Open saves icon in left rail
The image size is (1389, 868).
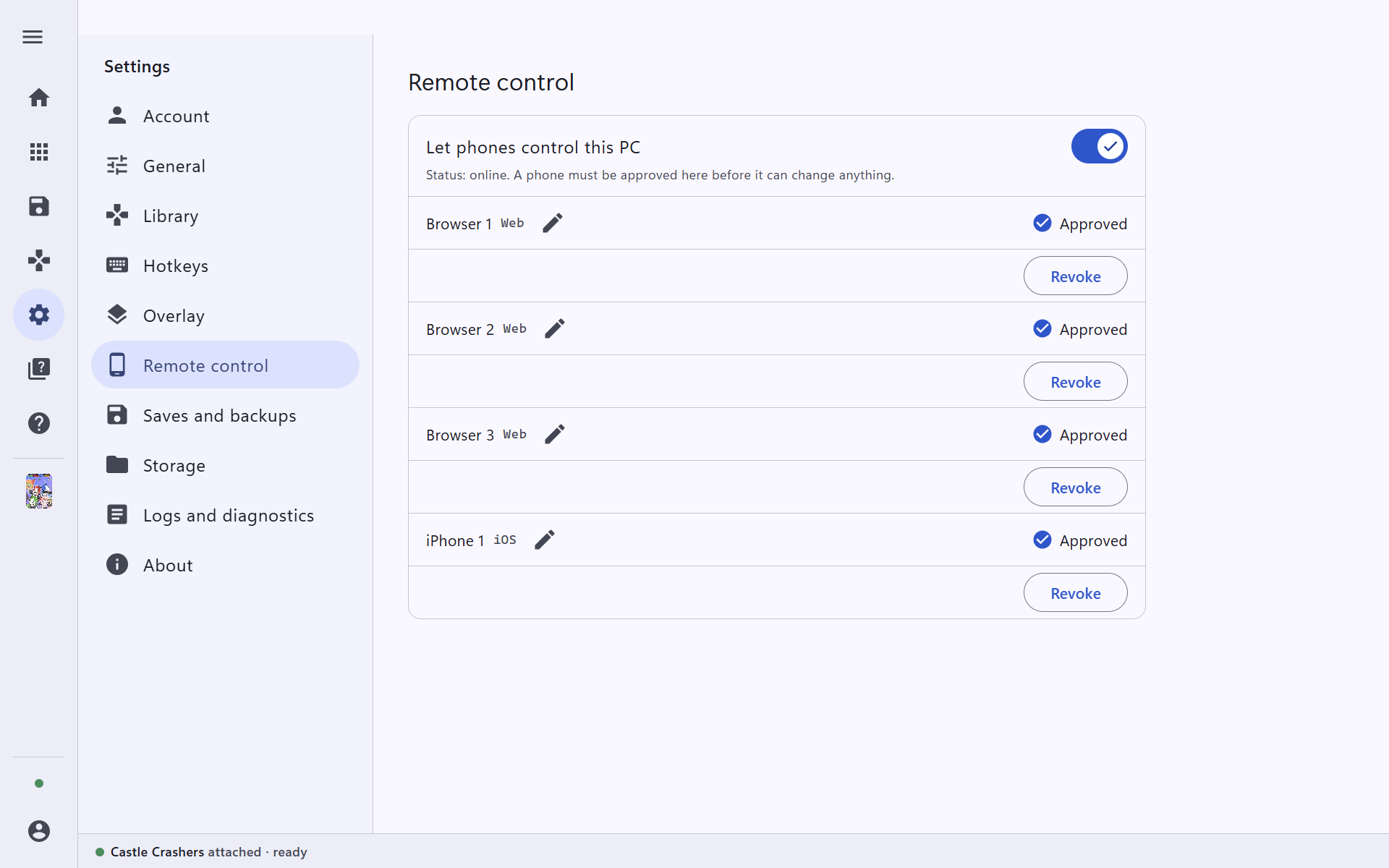39,206
